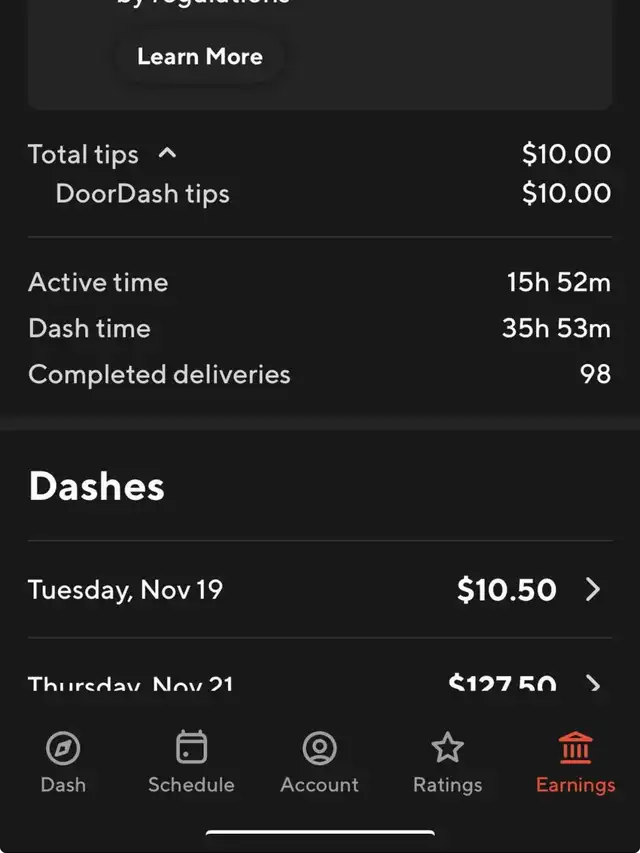
Task: Tap the home indicator bar
Action: click(320, 833)
